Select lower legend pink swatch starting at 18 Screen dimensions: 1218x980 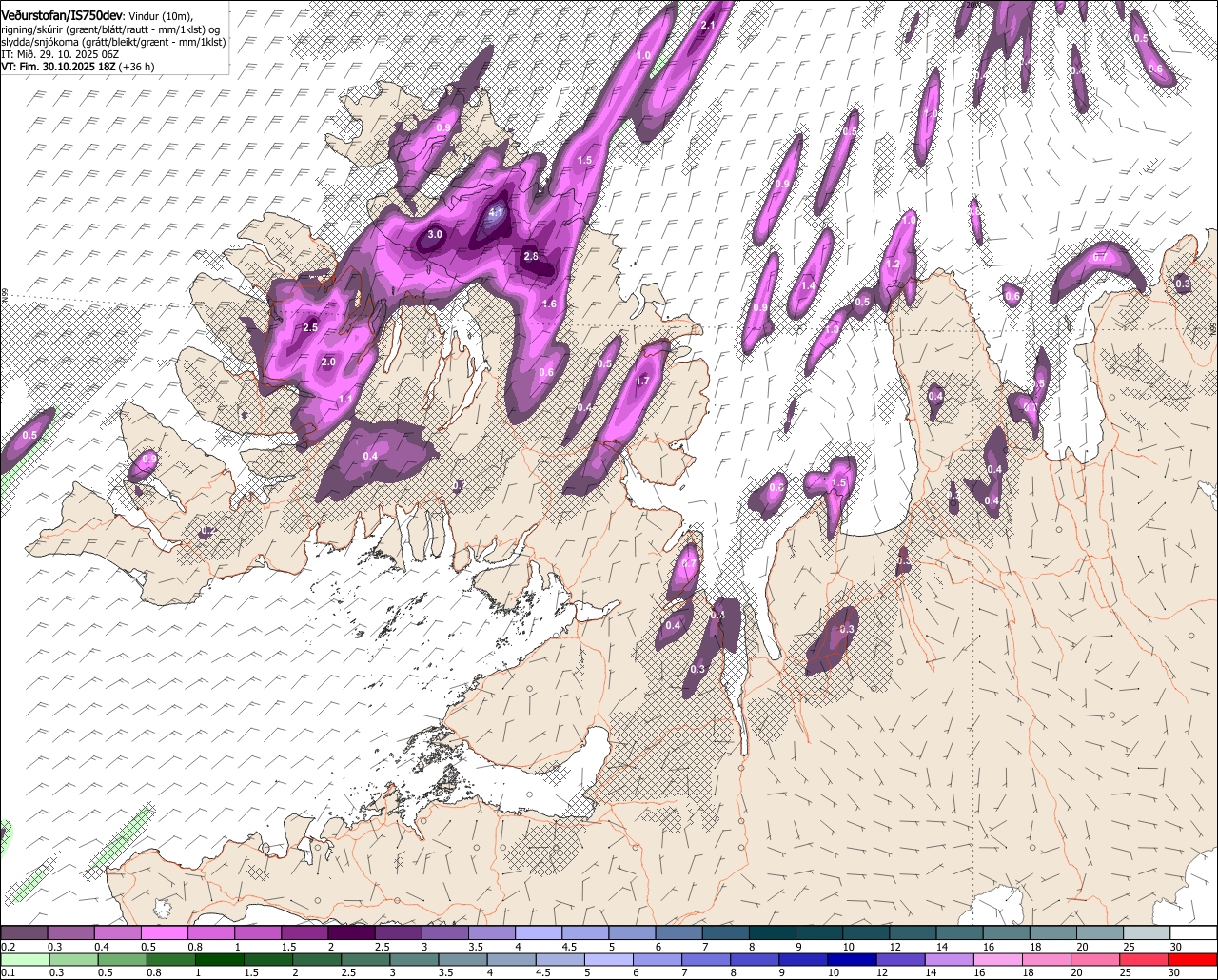pyautogui.click(x=1047, y=959)
